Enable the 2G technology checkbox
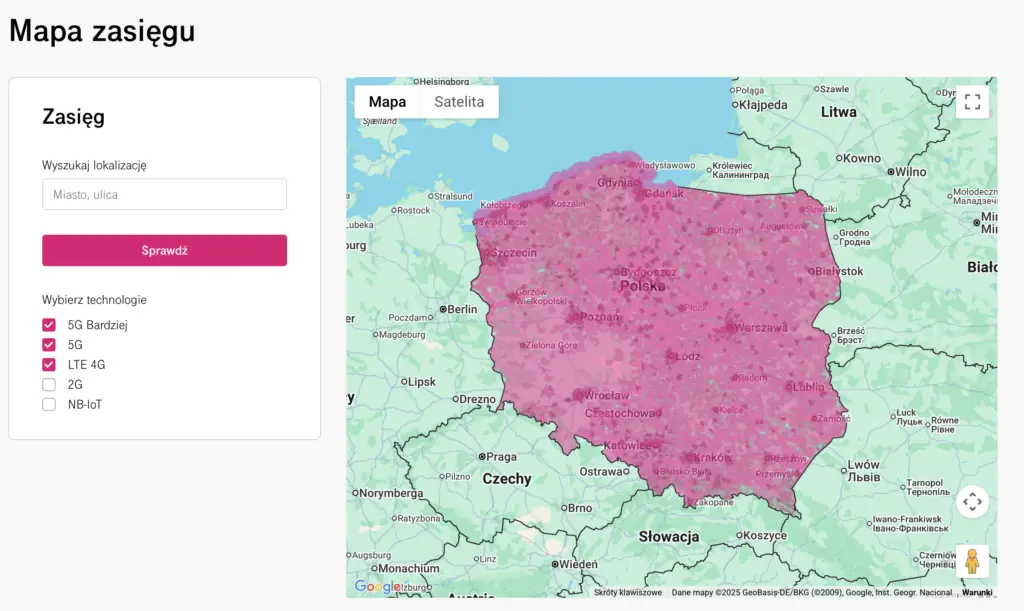This screenshot has width=1024, height=611. [49, 385]
